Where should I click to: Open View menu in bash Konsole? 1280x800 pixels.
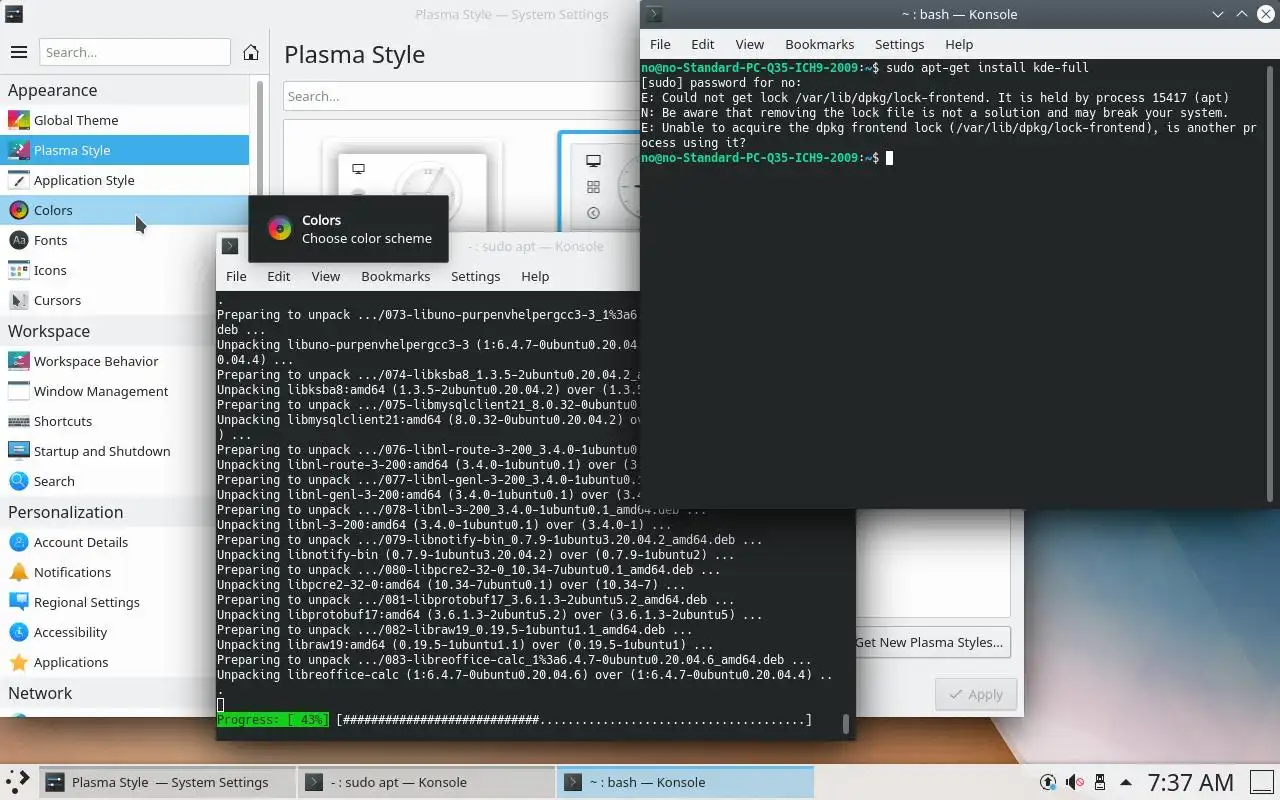750,44
